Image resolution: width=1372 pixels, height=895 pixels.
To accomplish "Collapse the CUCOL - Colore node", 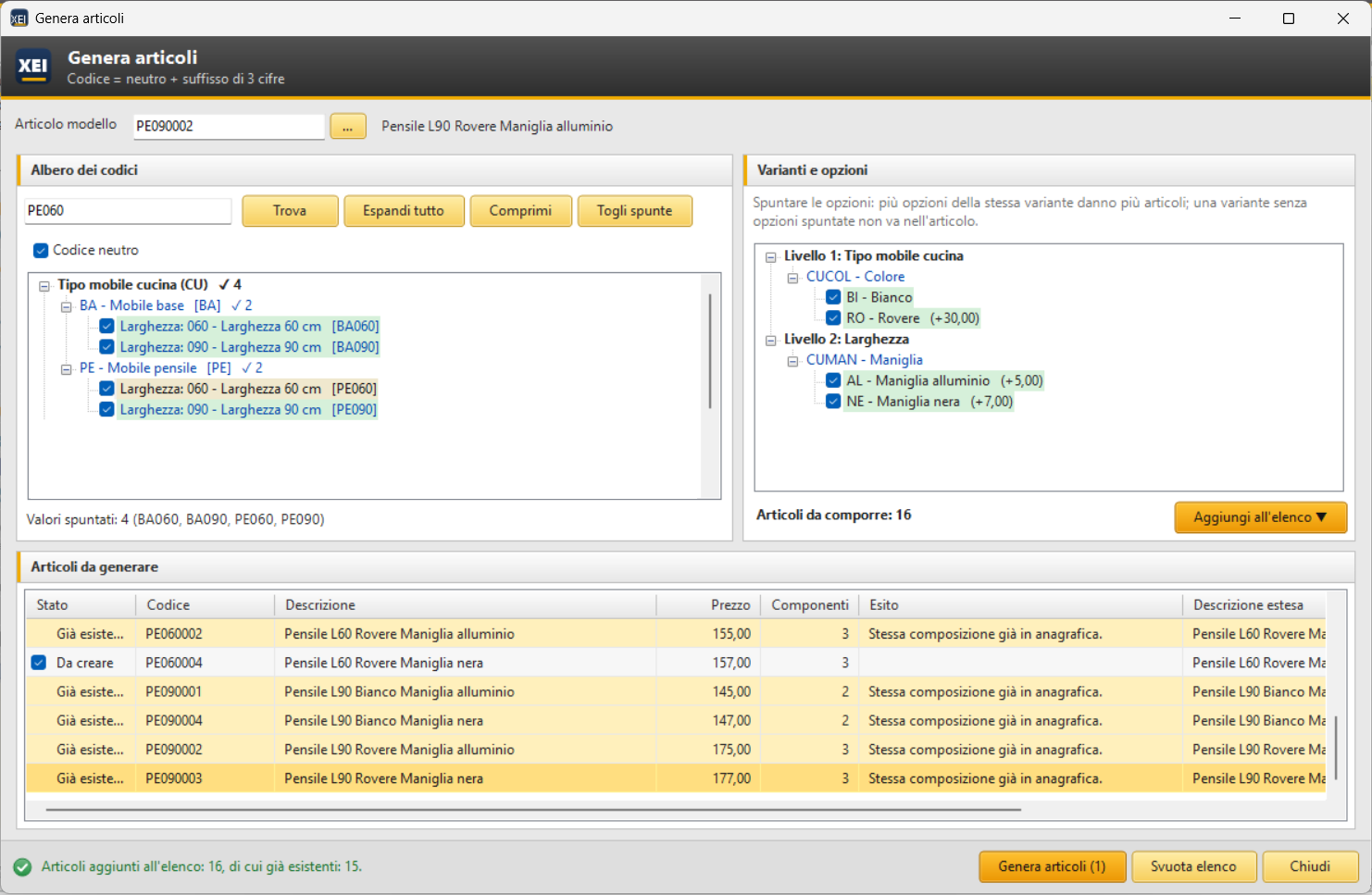I will coord(793,278).
